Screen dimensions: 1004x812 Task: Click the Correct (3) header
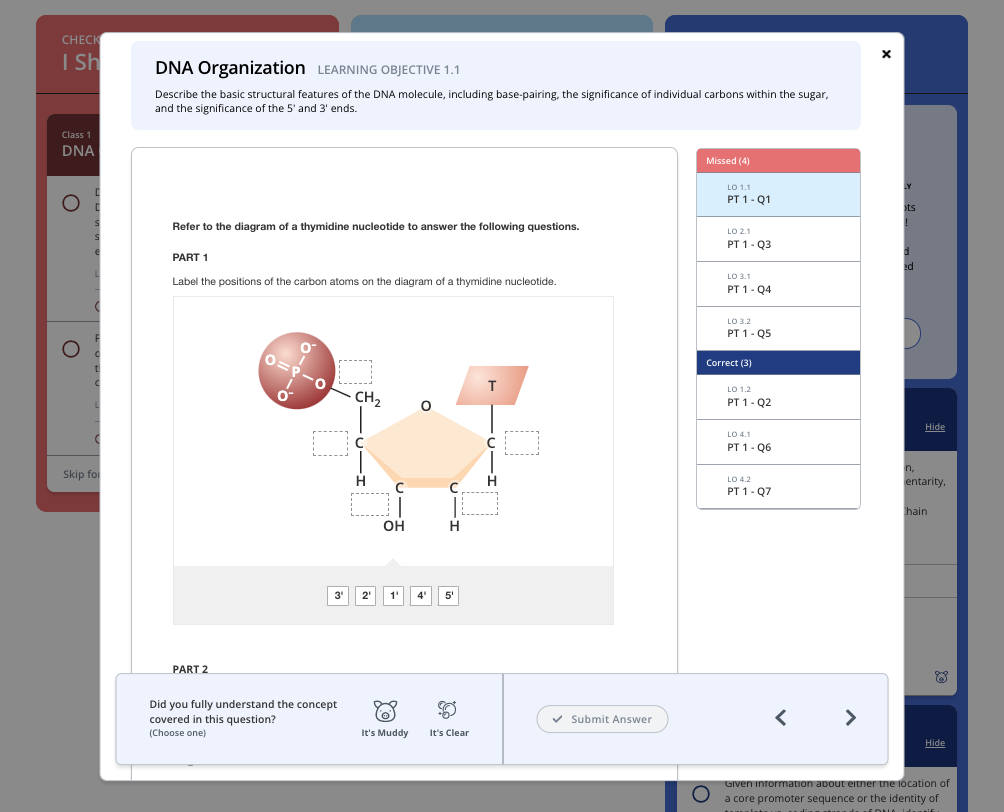click(x=778, y=363)
